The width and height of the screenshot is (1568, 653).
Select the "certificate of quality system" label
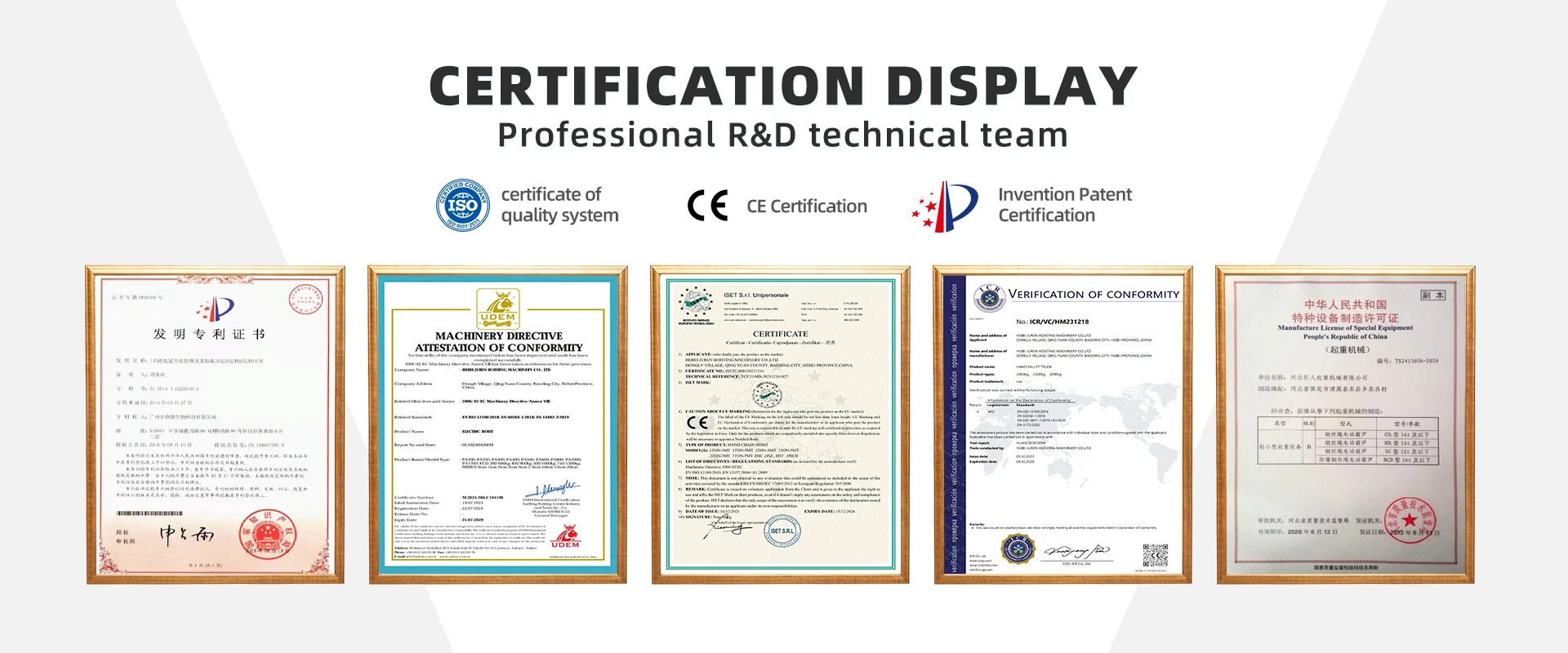click(x=559, y=205)
